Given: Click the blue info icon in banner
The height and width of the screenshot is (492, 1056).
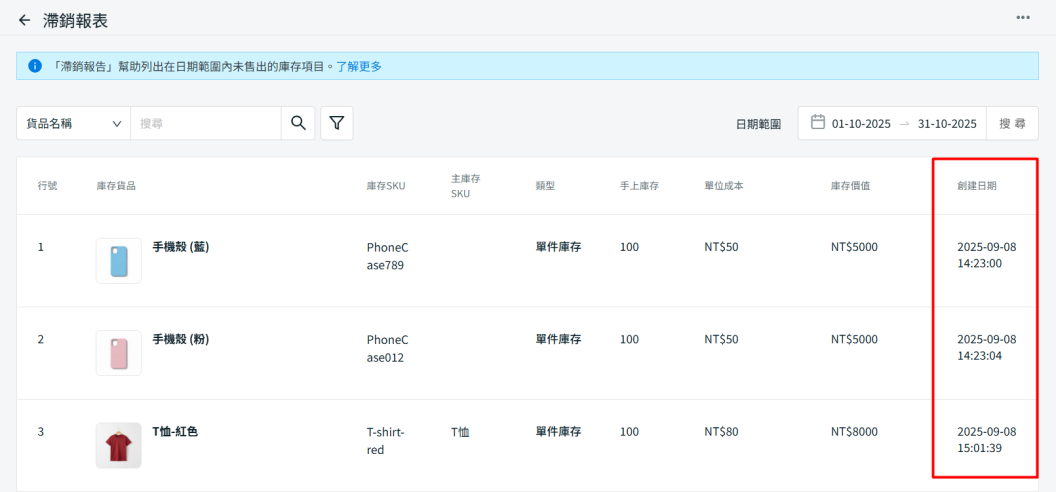Looking at the screenshot, I should pos(35,66).
